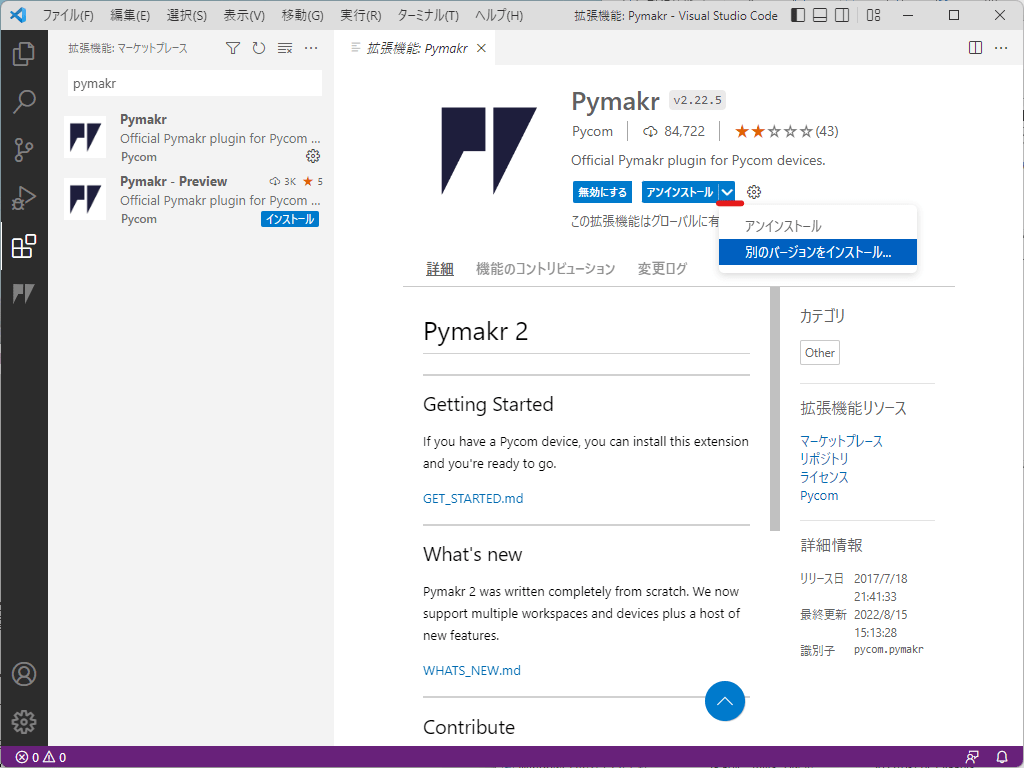Open the WHATS_NEW.md link
Screen dimensions: 1024x768
click(472, 670)
